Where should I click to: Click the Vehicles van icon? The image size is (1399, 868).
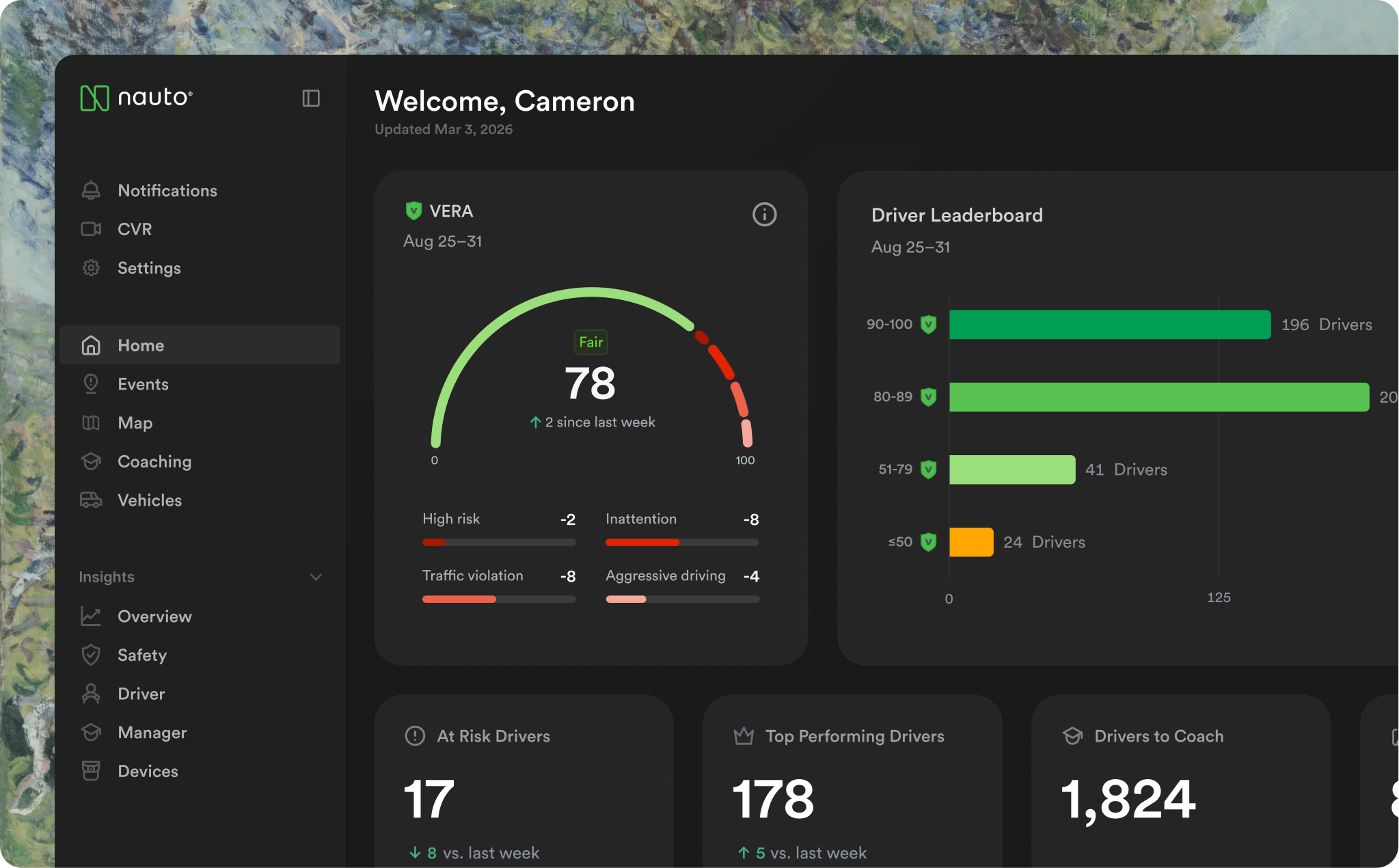point(91,500)
